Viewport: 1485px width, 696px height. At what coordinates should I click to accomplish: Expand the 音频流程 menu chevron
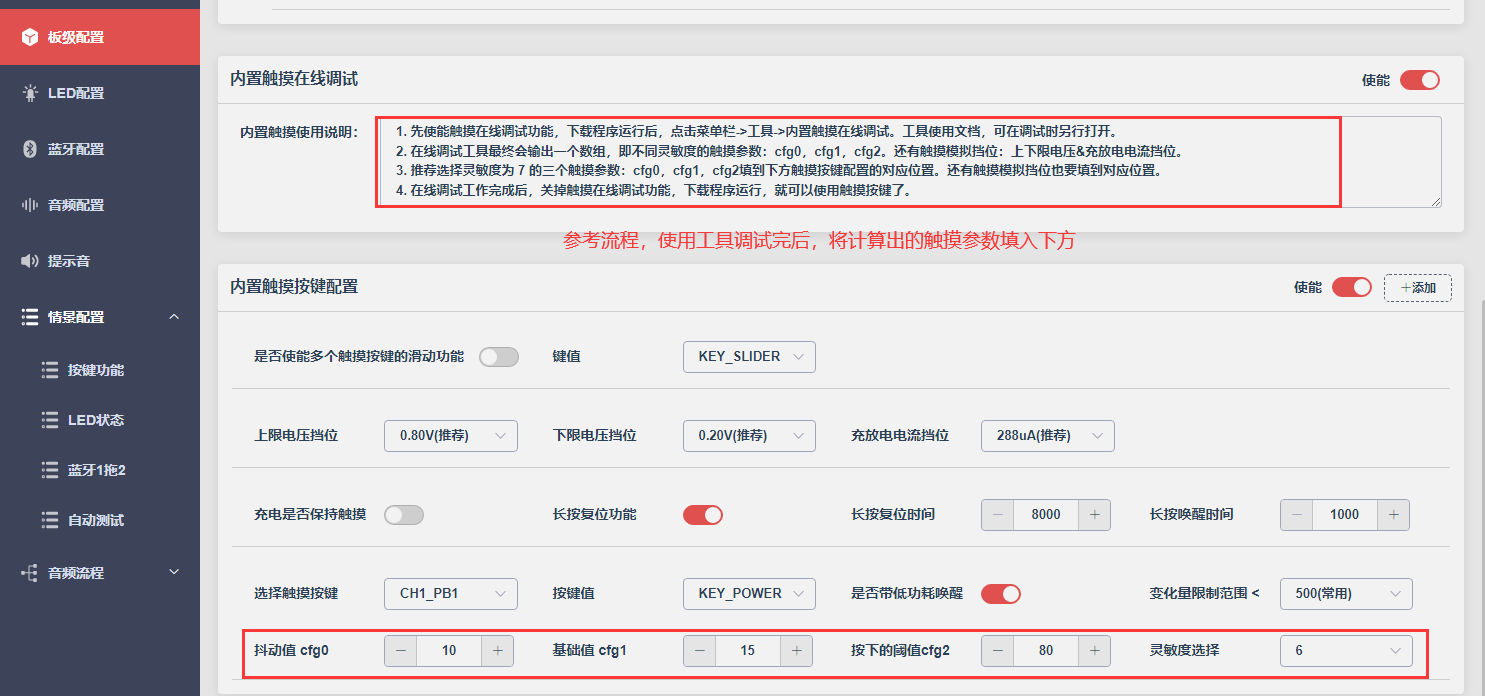tap(174, 573)
